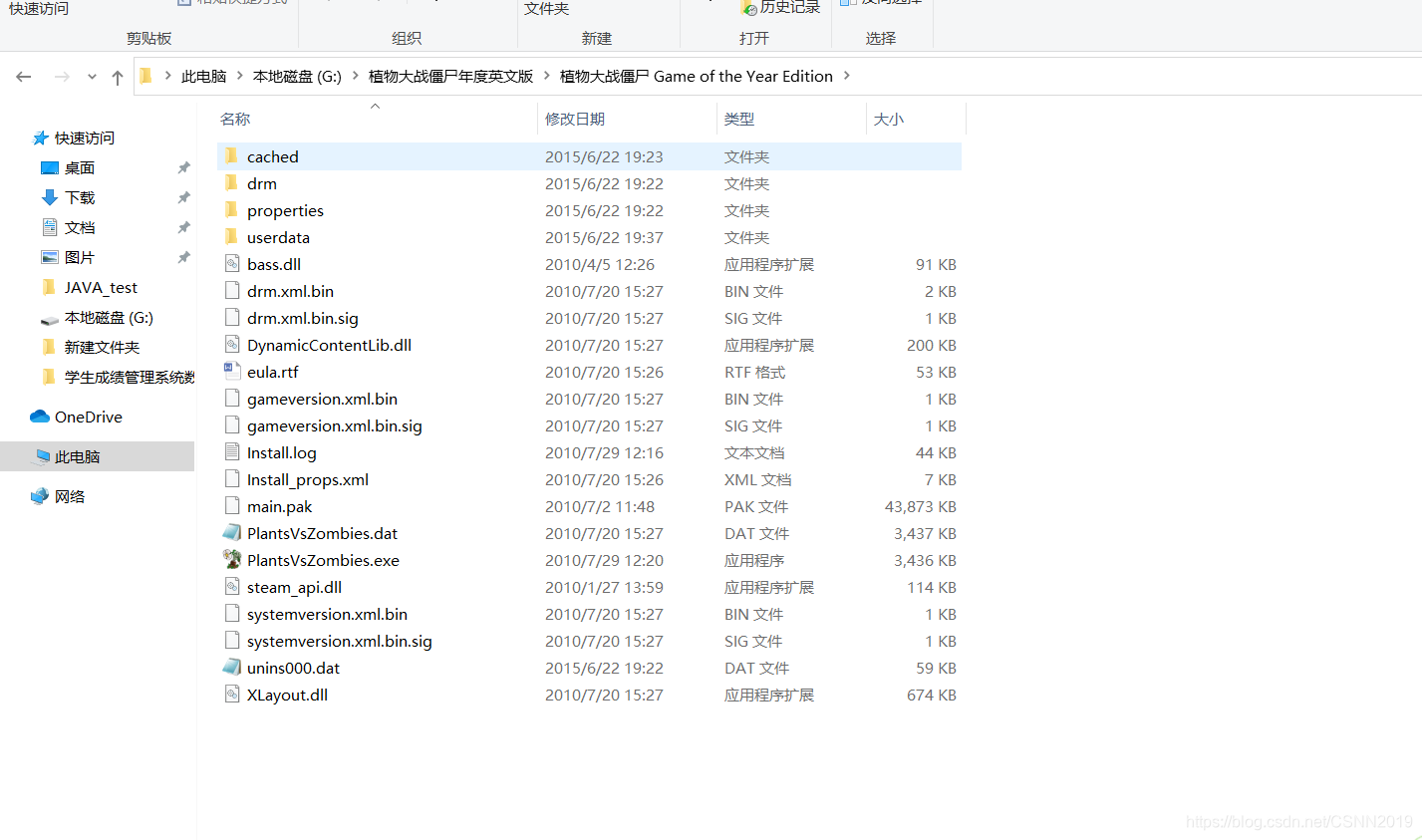Viewport: 1422px width, 840px height.
Task: Expand chevron after Game of the Year Edition breadcrumb
Action: 847,76
